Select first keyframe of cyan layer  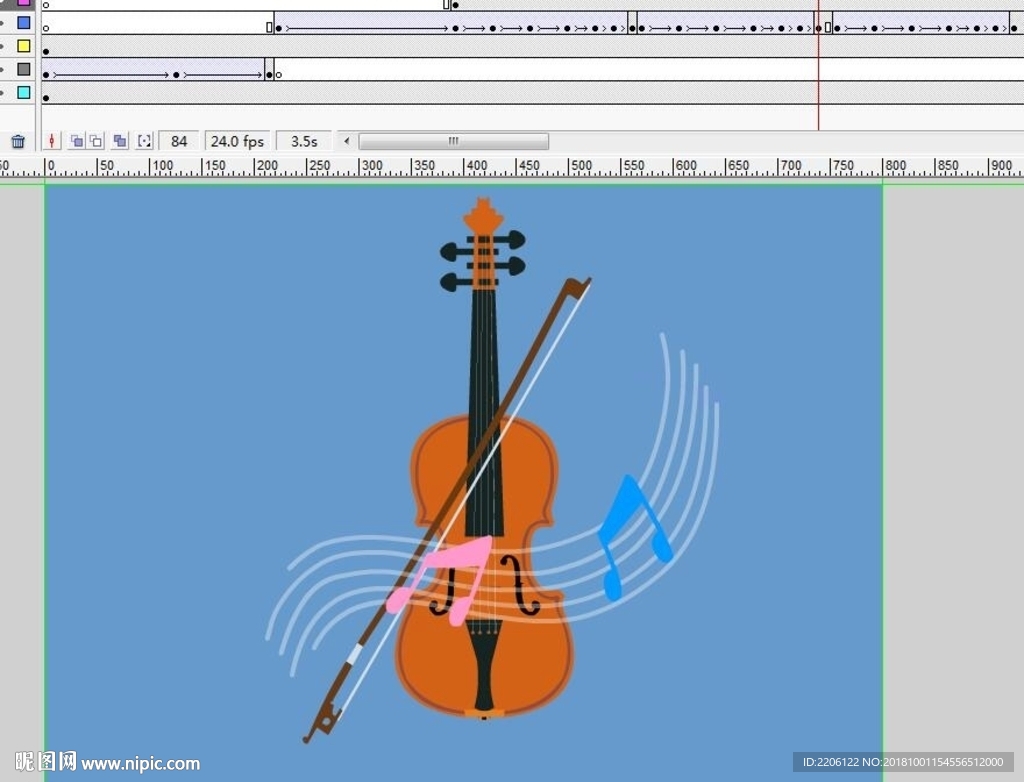coord(46,99)
